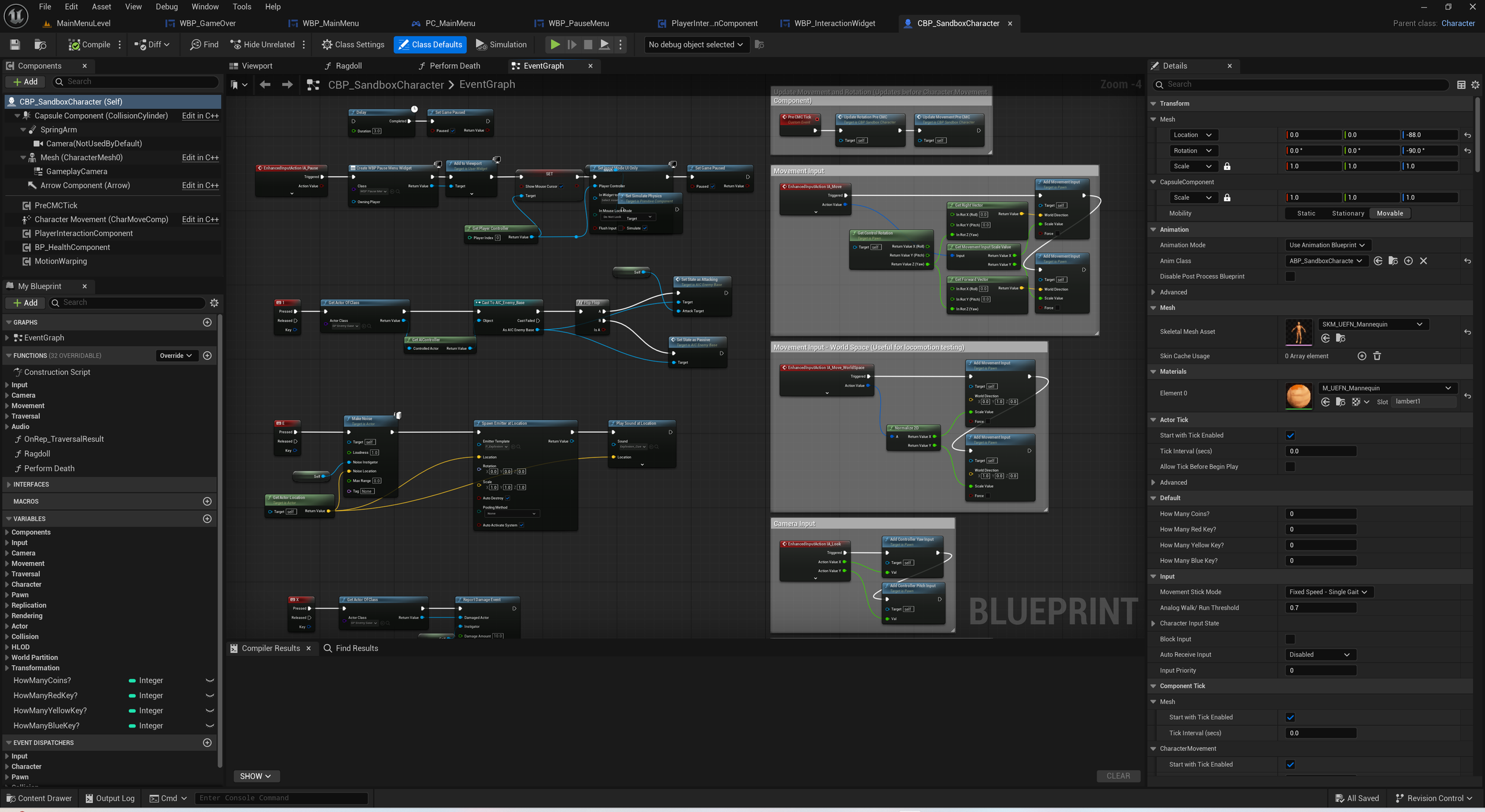Add a new function
1485x812 pixels.
point(207,355)
